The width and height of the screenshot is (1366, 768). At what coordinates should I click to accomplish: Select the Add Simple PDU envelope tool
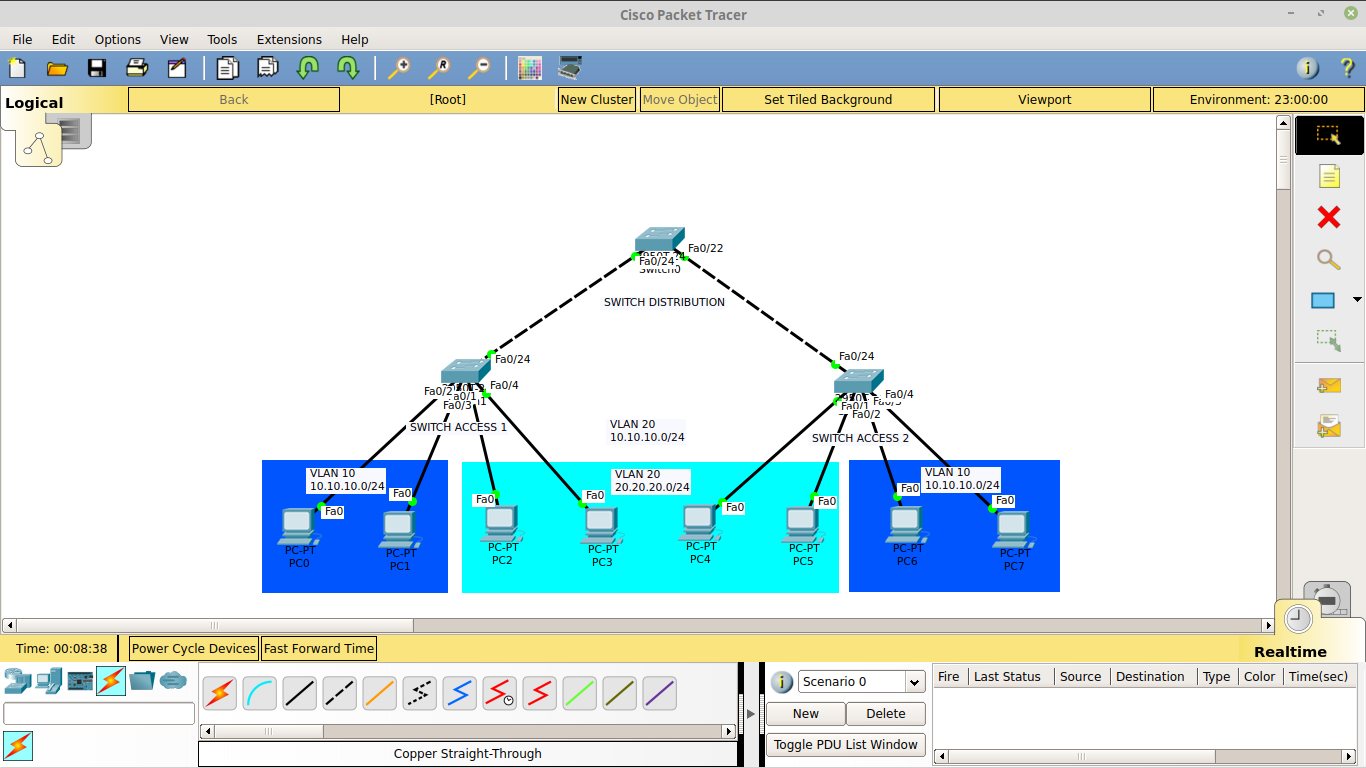[1329, 385]
